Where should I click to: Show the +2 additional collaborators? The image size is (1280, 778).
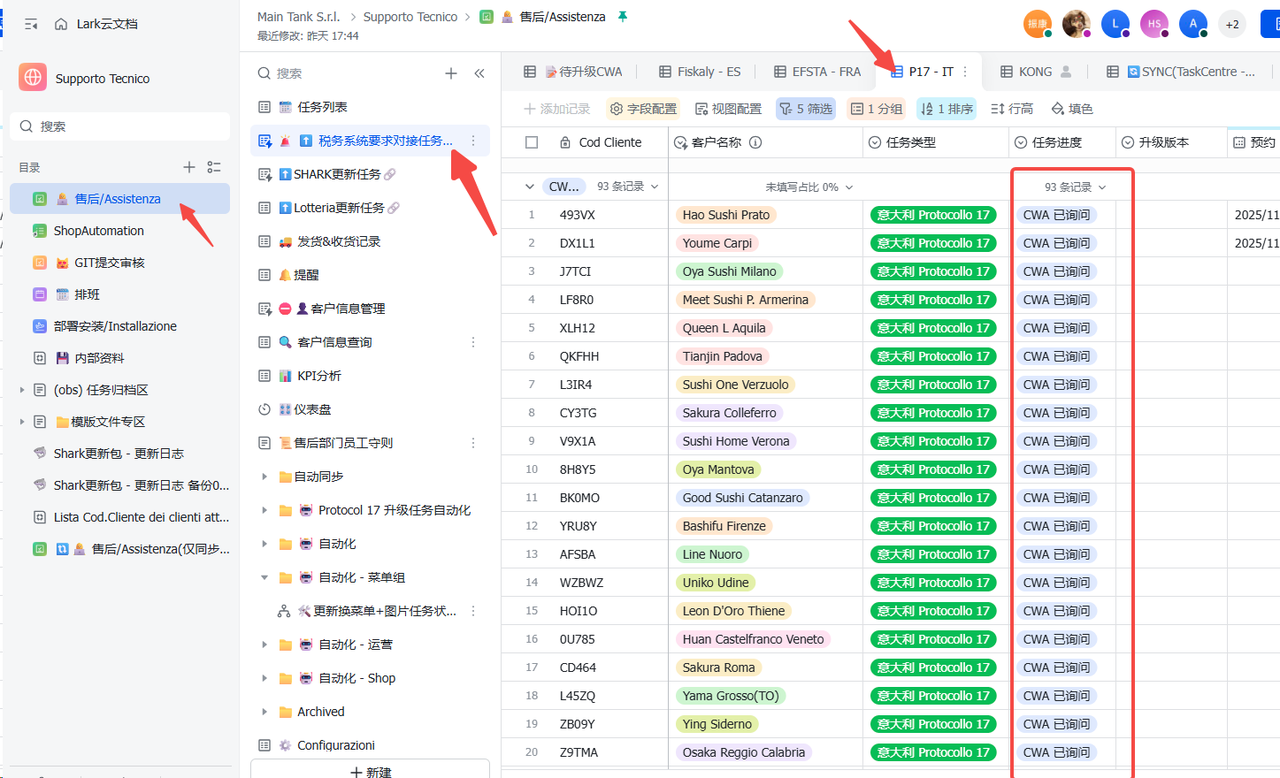tap(1232, 24)
